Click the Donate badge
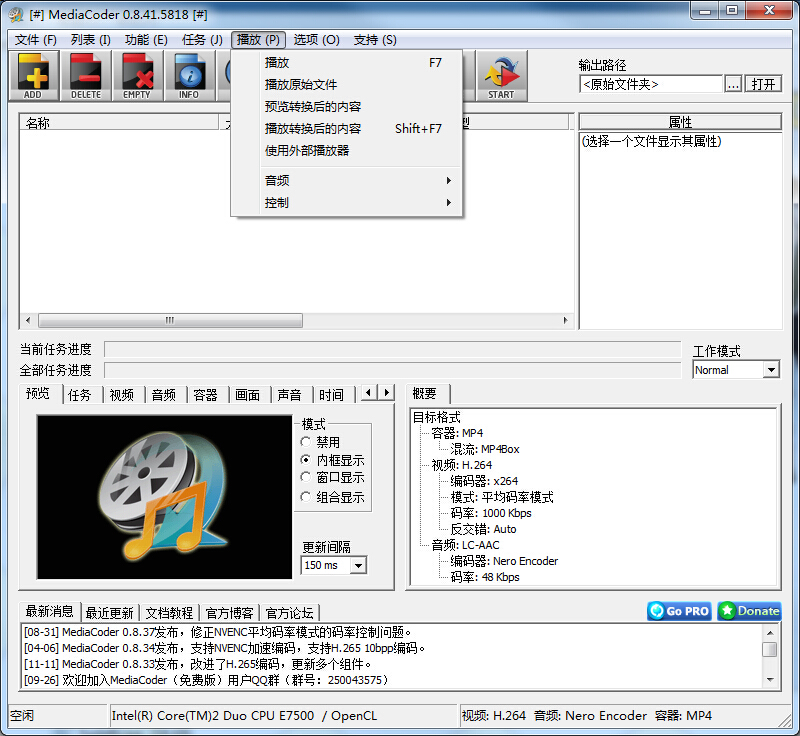800x736 pixels. pos(749,611)
